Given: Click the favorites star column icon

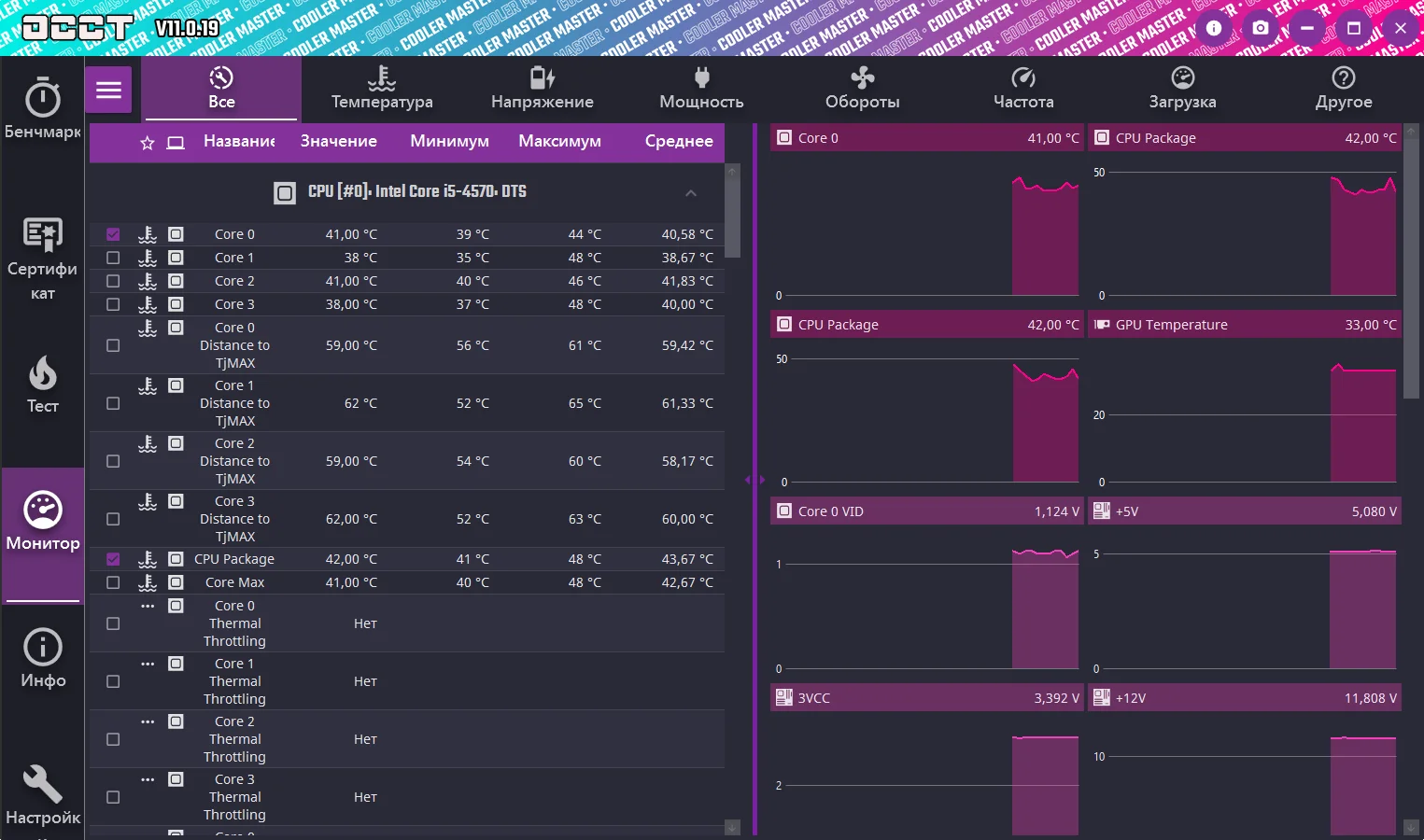Looking at the screenshot, I should (148, 143).
